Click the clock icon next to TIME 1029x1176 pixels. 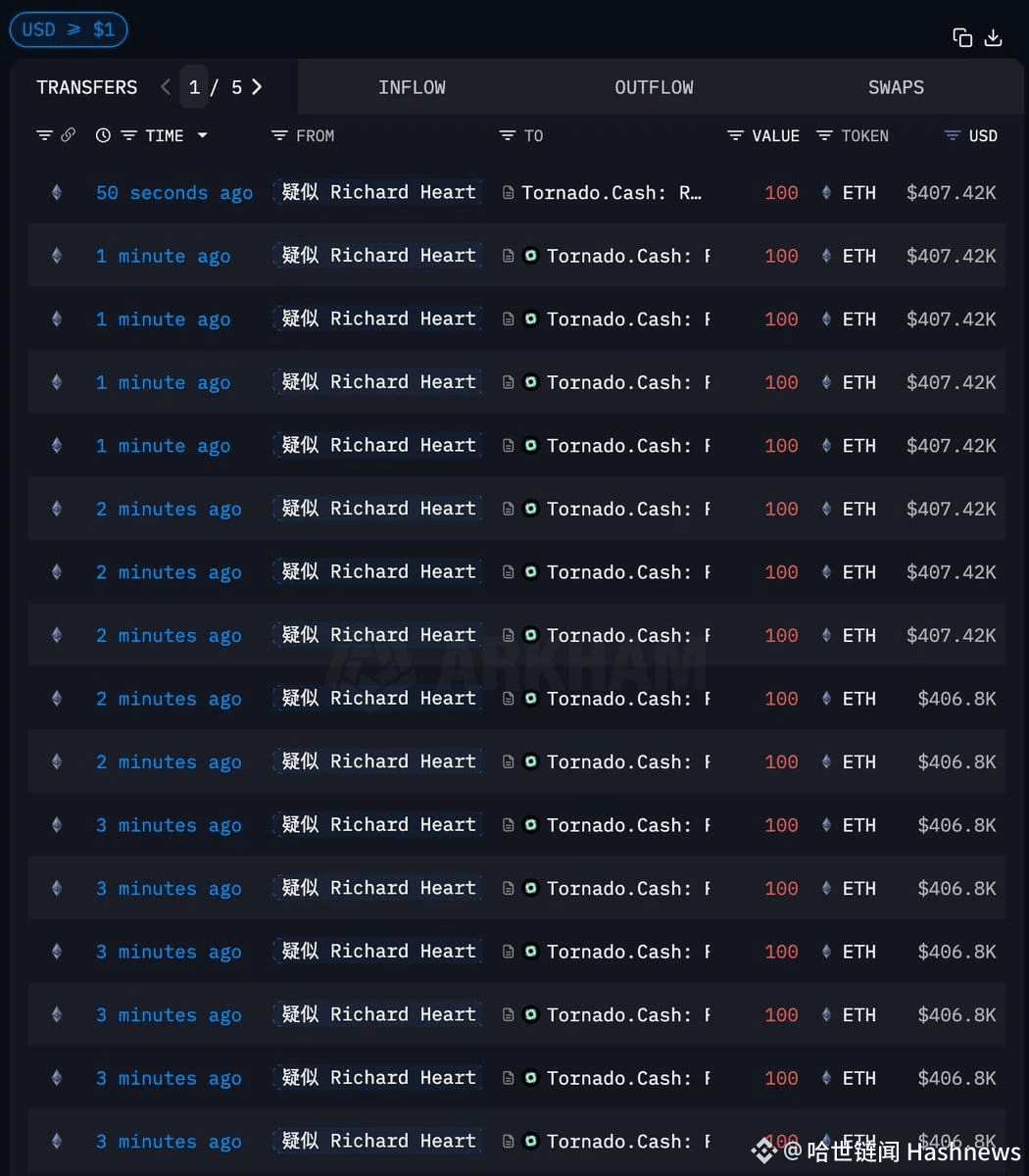[103, 135]
